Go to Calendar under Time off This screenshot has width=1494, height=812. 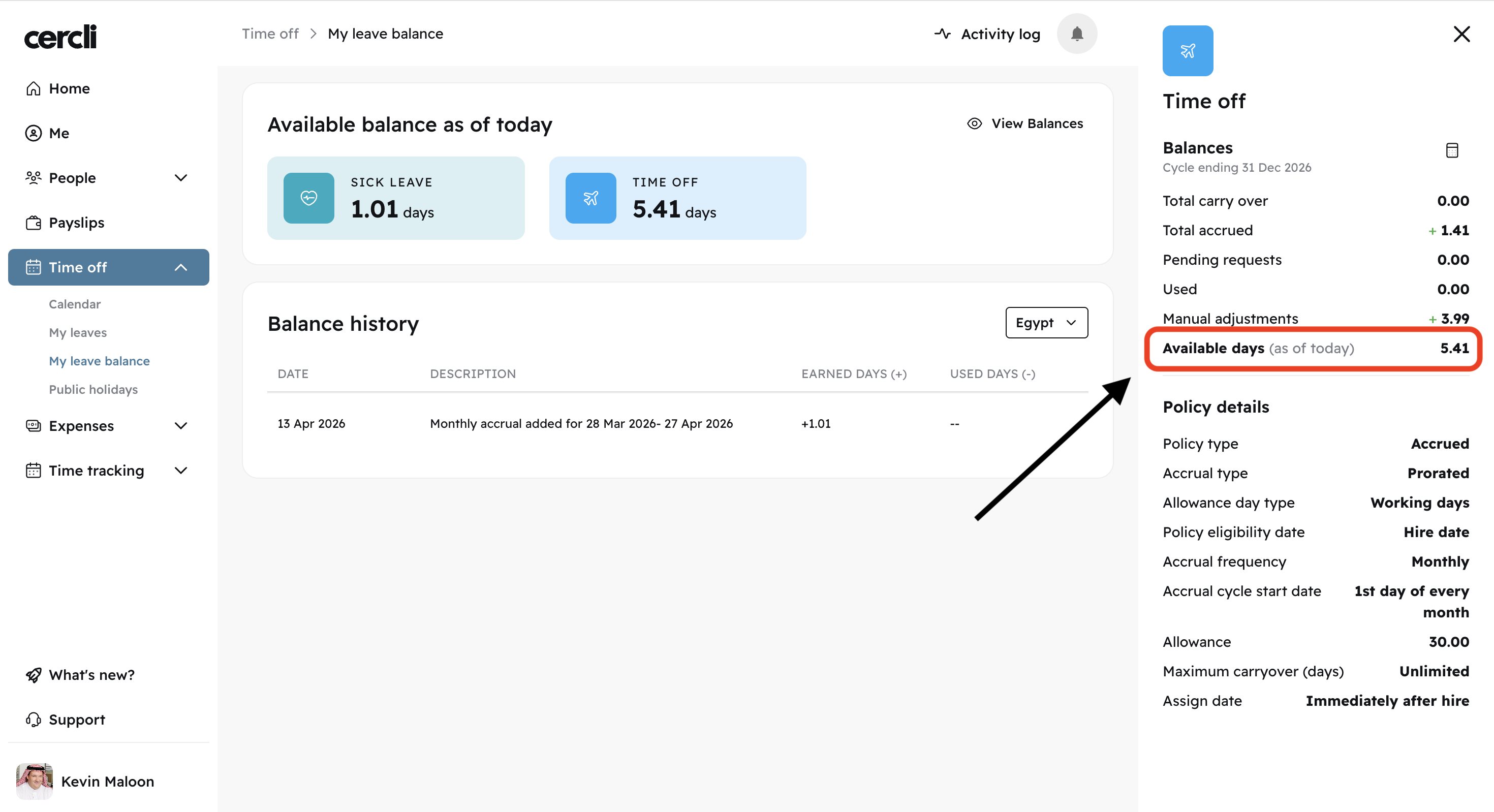point(75,304)
